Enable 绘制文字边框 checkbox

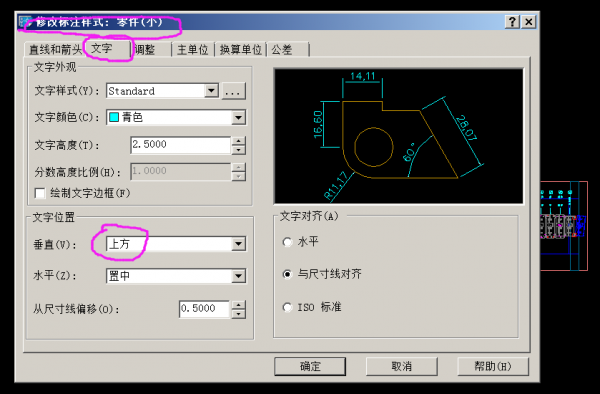40,193
